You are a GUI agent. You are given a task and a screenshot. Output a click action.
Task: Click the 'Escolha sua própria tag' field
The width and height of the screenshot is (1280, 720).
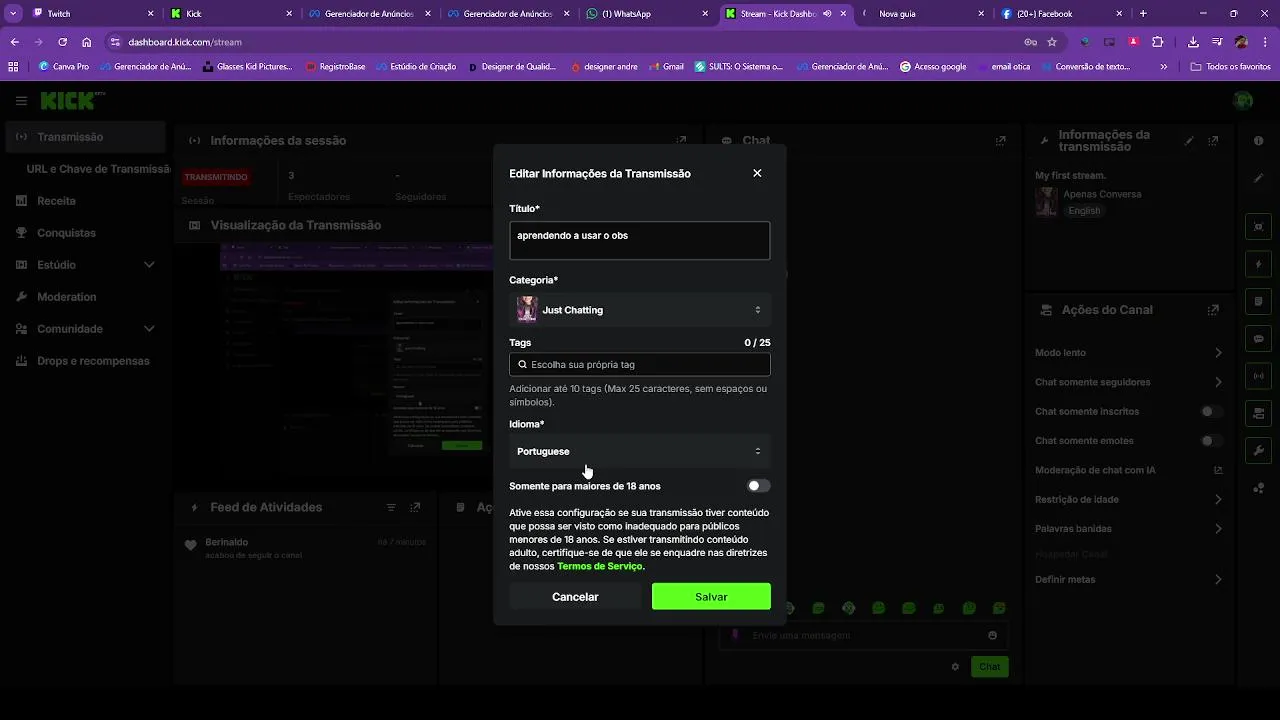[x=640, y=365]
